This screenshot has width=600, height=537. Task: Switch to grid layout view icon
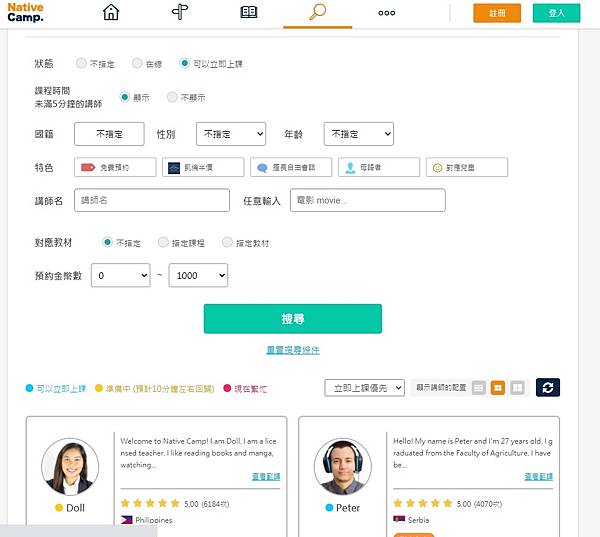[x=517, y=388]
